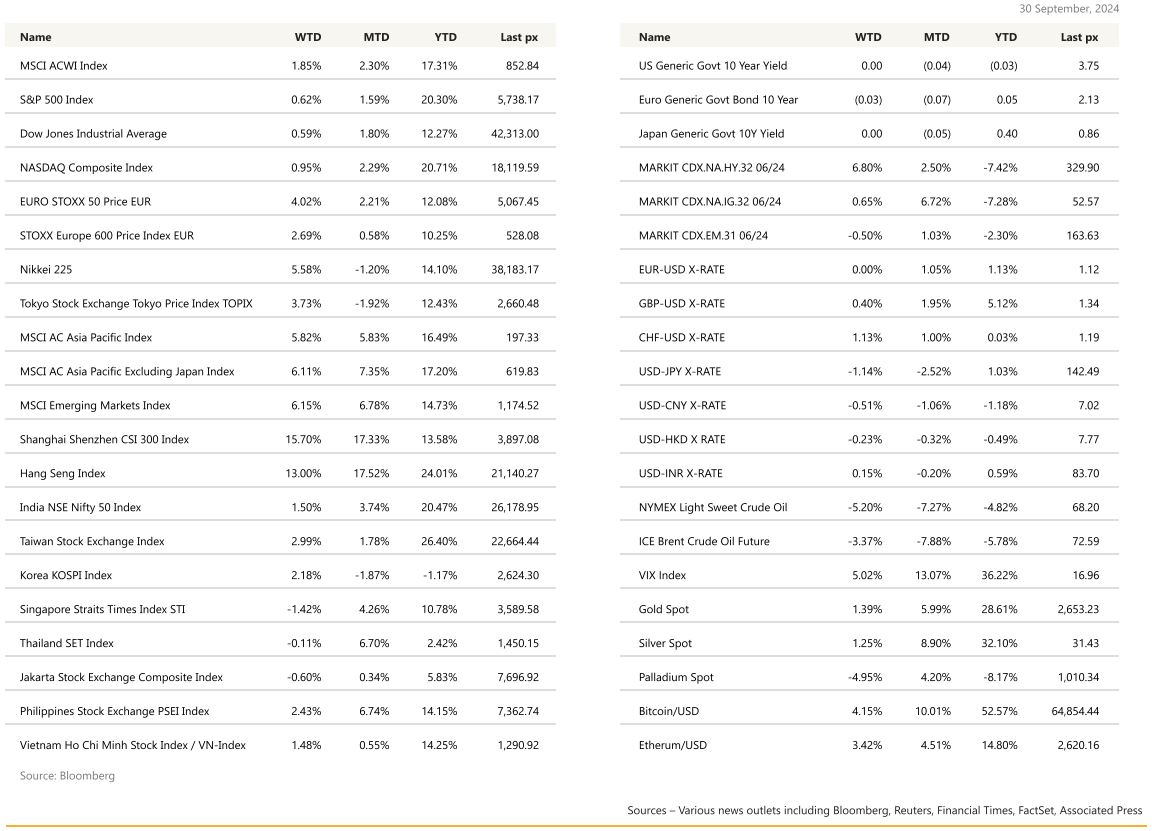
Task: Select US Generic Govt 10 Year Yield label
Action: tap(712, 66)
